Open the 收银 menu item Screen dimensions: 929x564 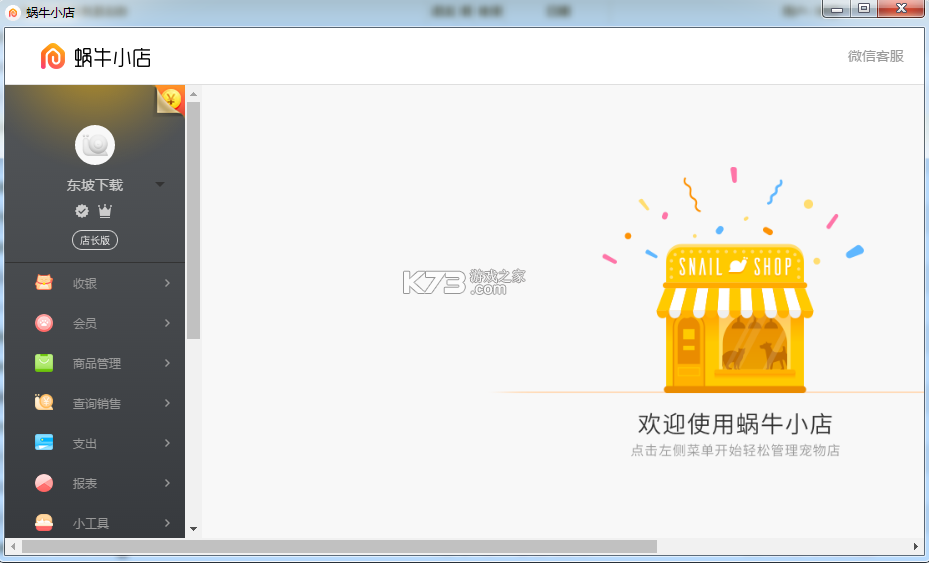pyautogui.click(x=95, y=283)
